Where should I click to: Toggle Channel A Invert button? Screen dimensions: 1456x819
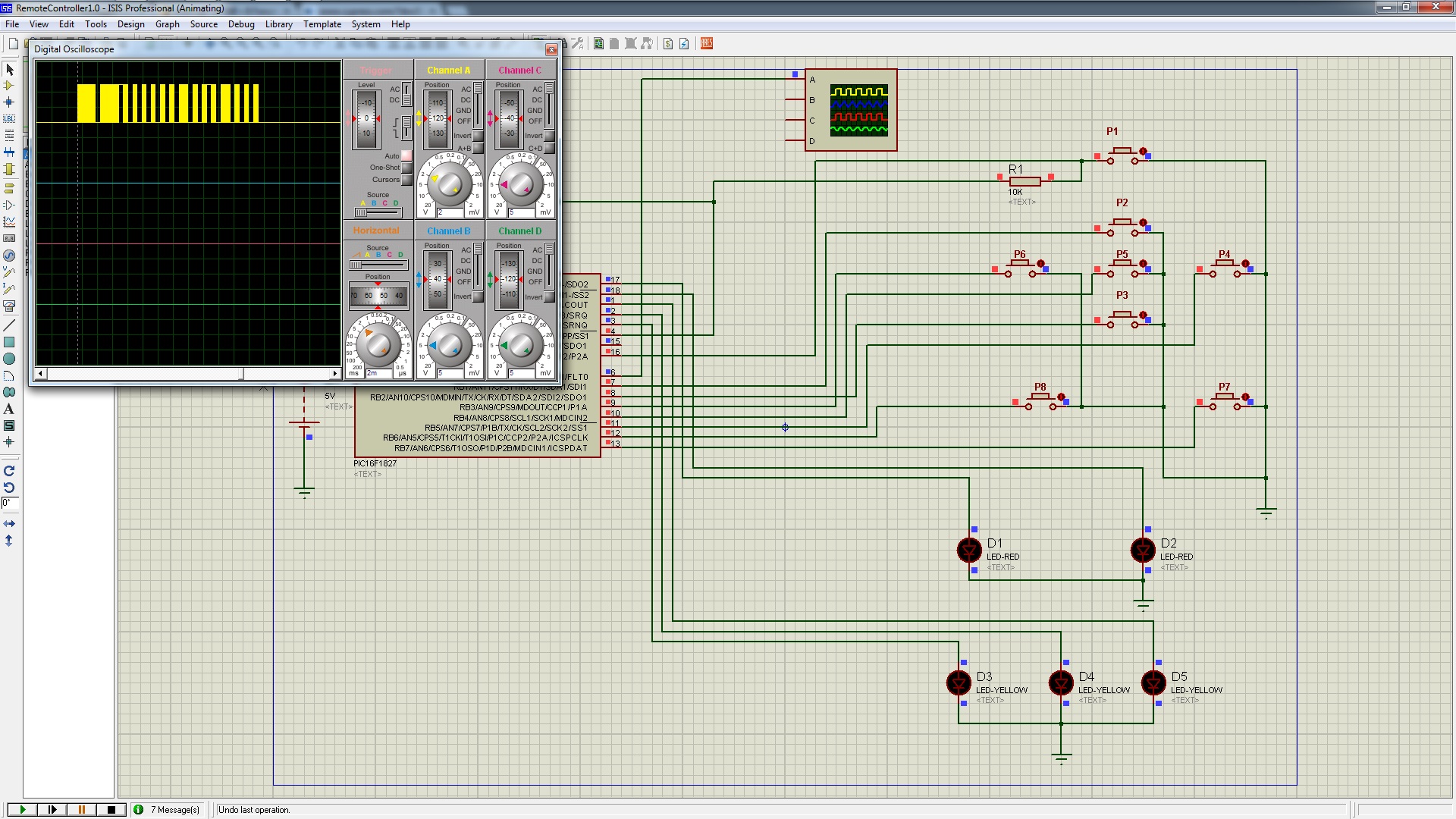[x=478, y=136]
